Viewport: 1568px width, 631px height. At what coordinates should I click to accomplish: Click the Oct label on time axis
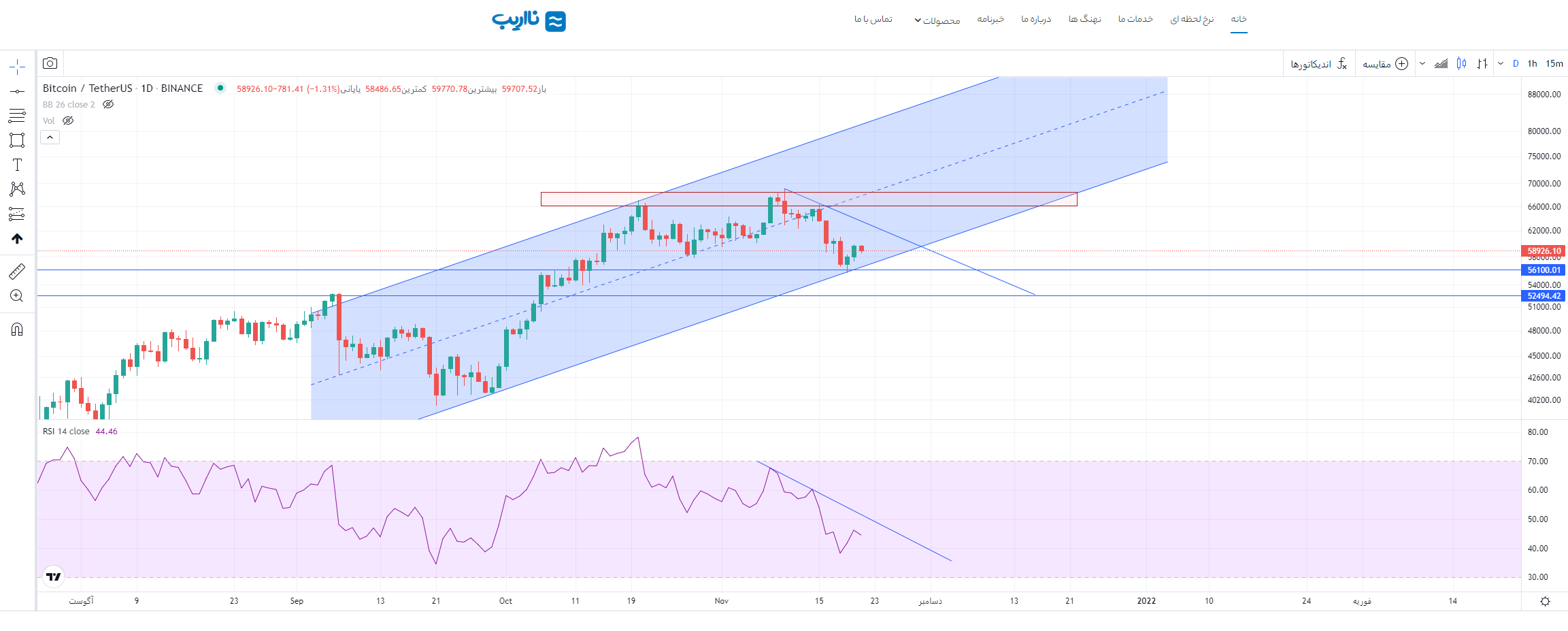click(x=505, y=600)
